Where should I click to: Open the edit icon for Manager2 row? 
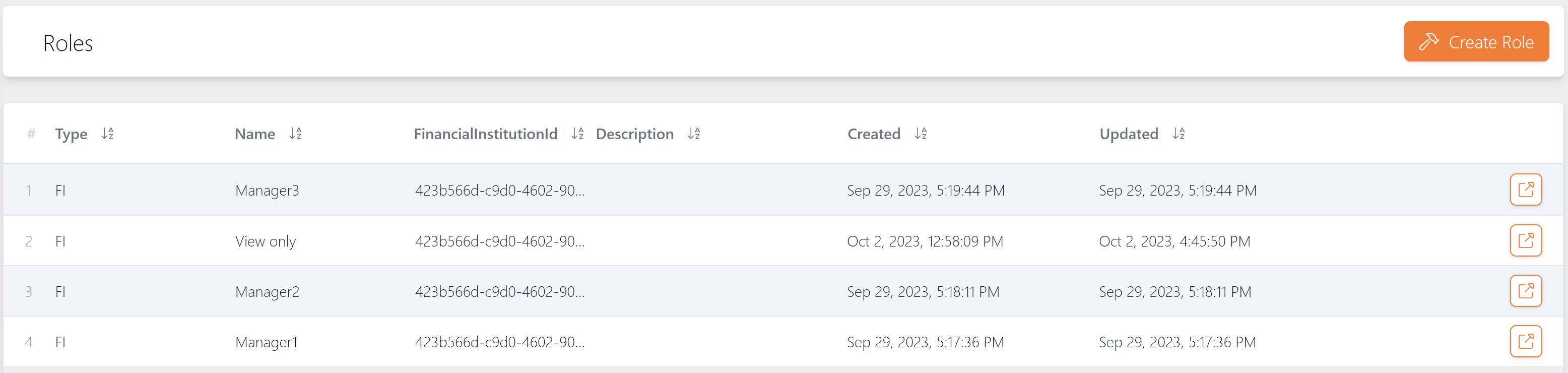(1525, 291)
